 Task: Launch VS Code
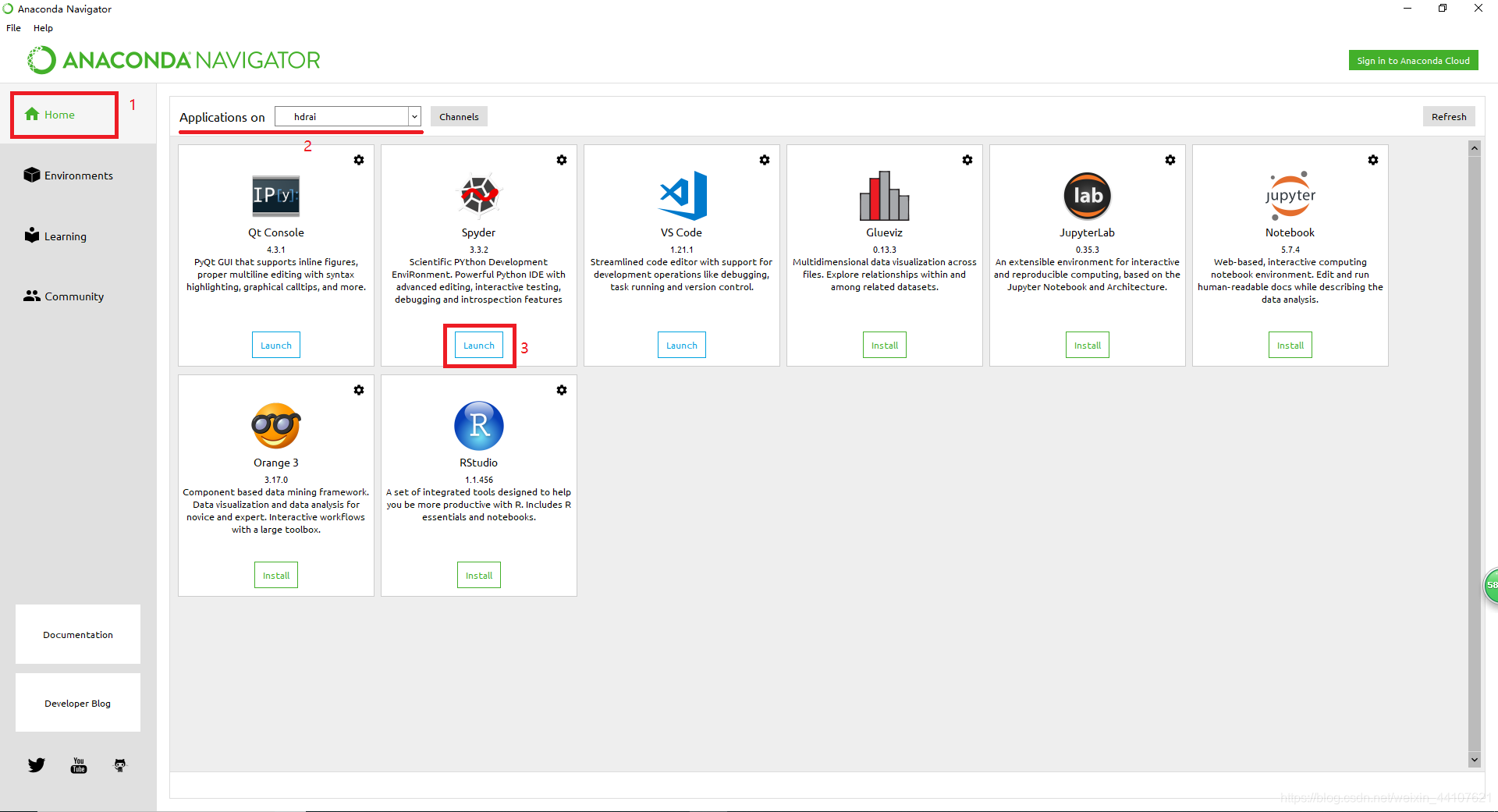(682, 346)
